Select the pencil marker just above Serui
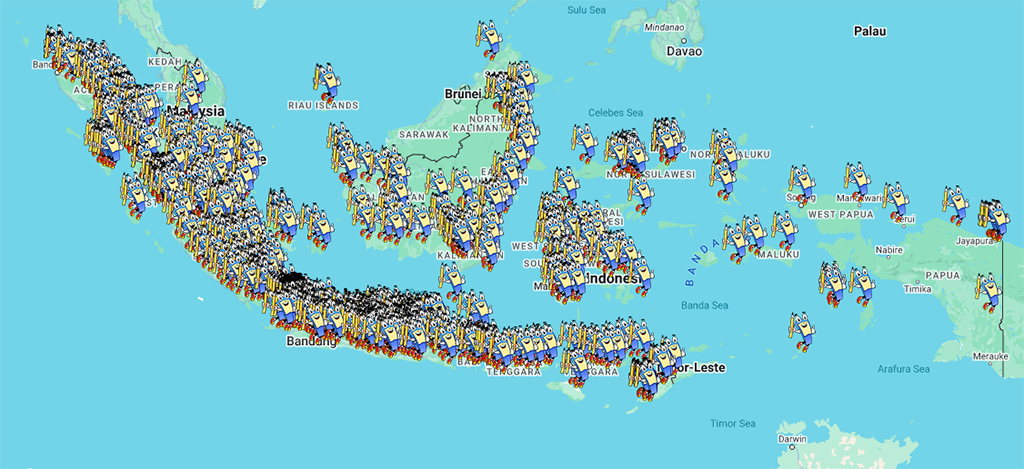 click(895, 202)
